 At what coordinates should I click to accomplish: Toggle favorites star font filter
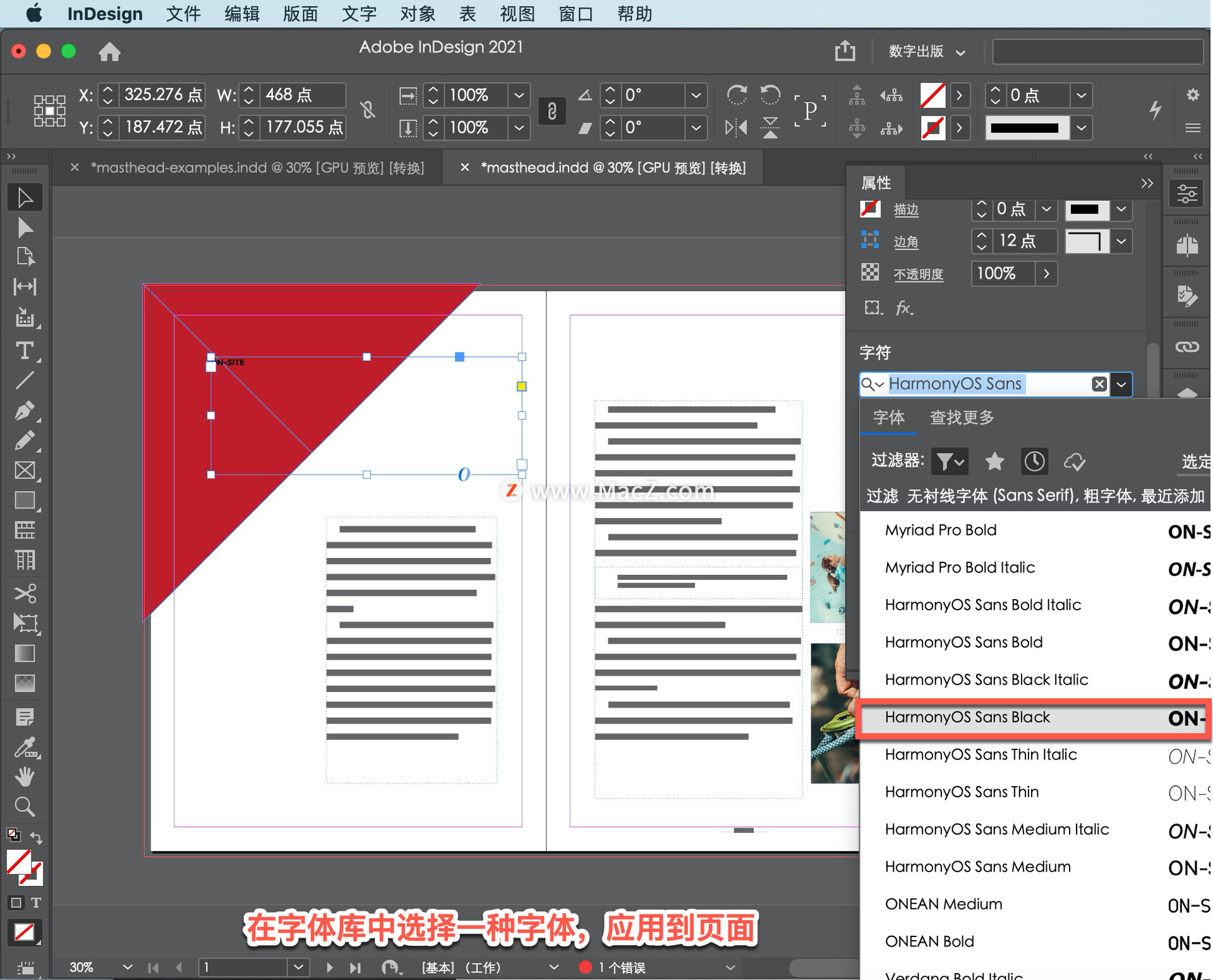click(994, 461)
